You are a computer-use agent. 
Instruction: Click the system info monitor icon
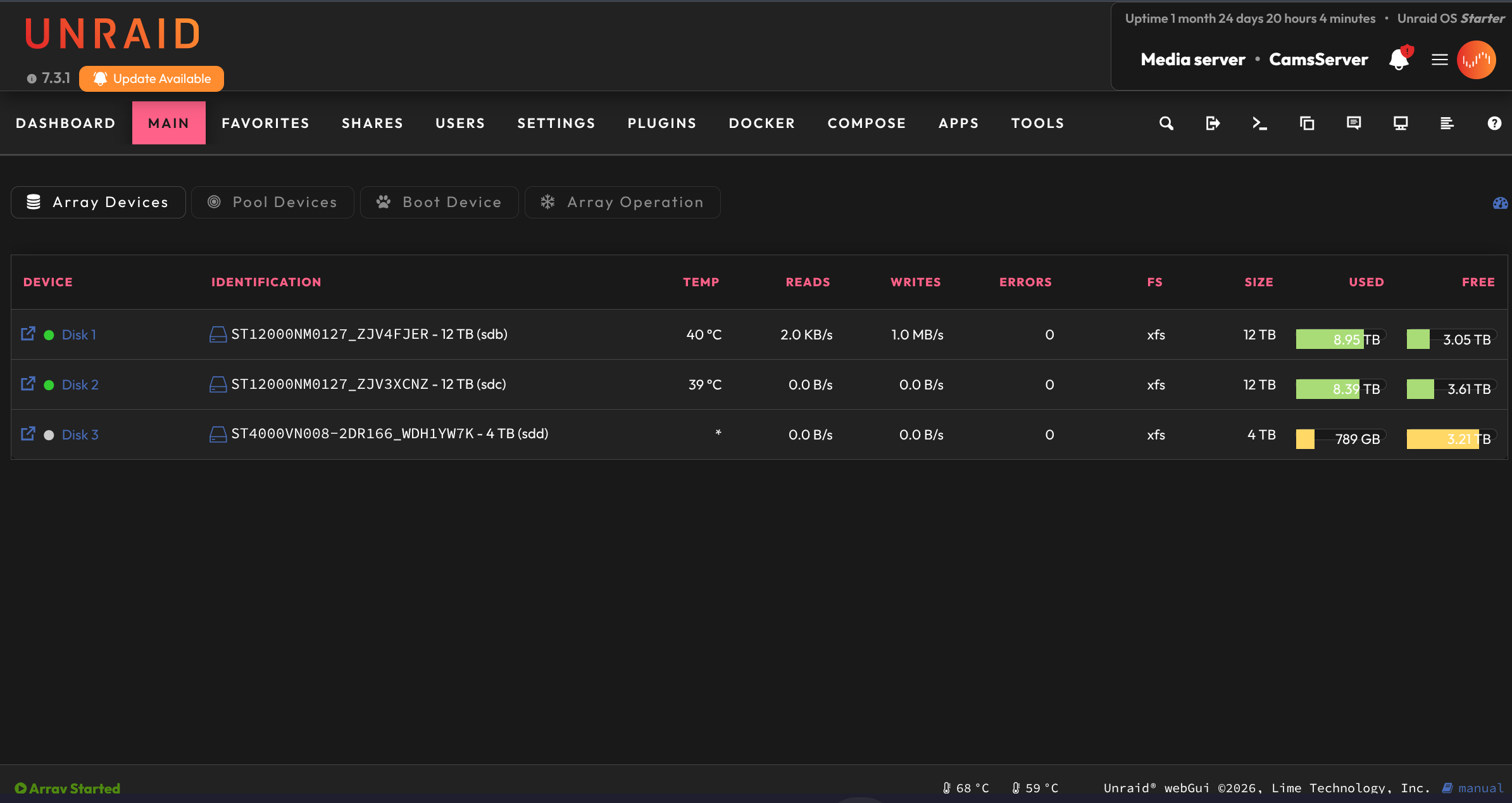[x=1401, y=123]
